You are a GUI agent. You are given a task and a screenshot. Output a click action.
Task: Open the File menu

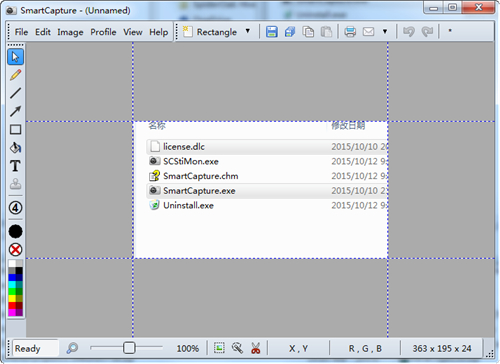point(21,32)
